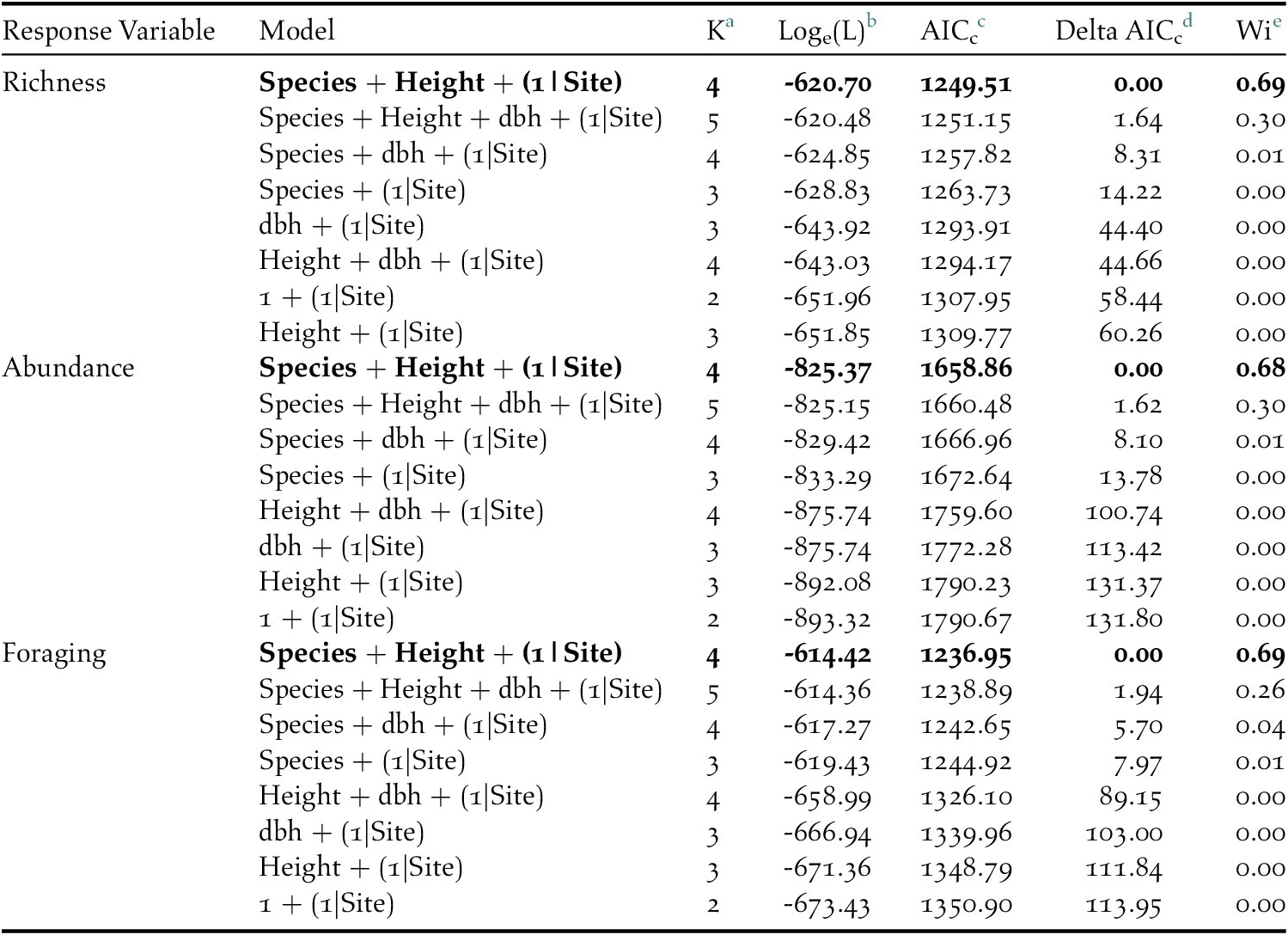
Task: Click the "Abundance" response variable label
Action: tap(68, 368)
